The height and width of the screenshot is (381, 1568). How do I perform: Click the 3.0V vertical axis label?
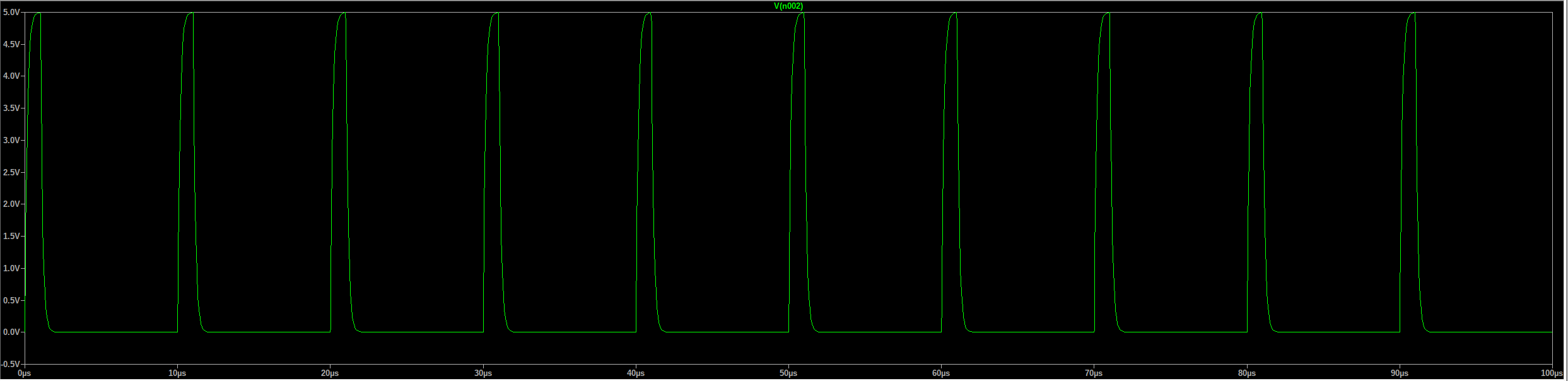click(x=11, y=140)
